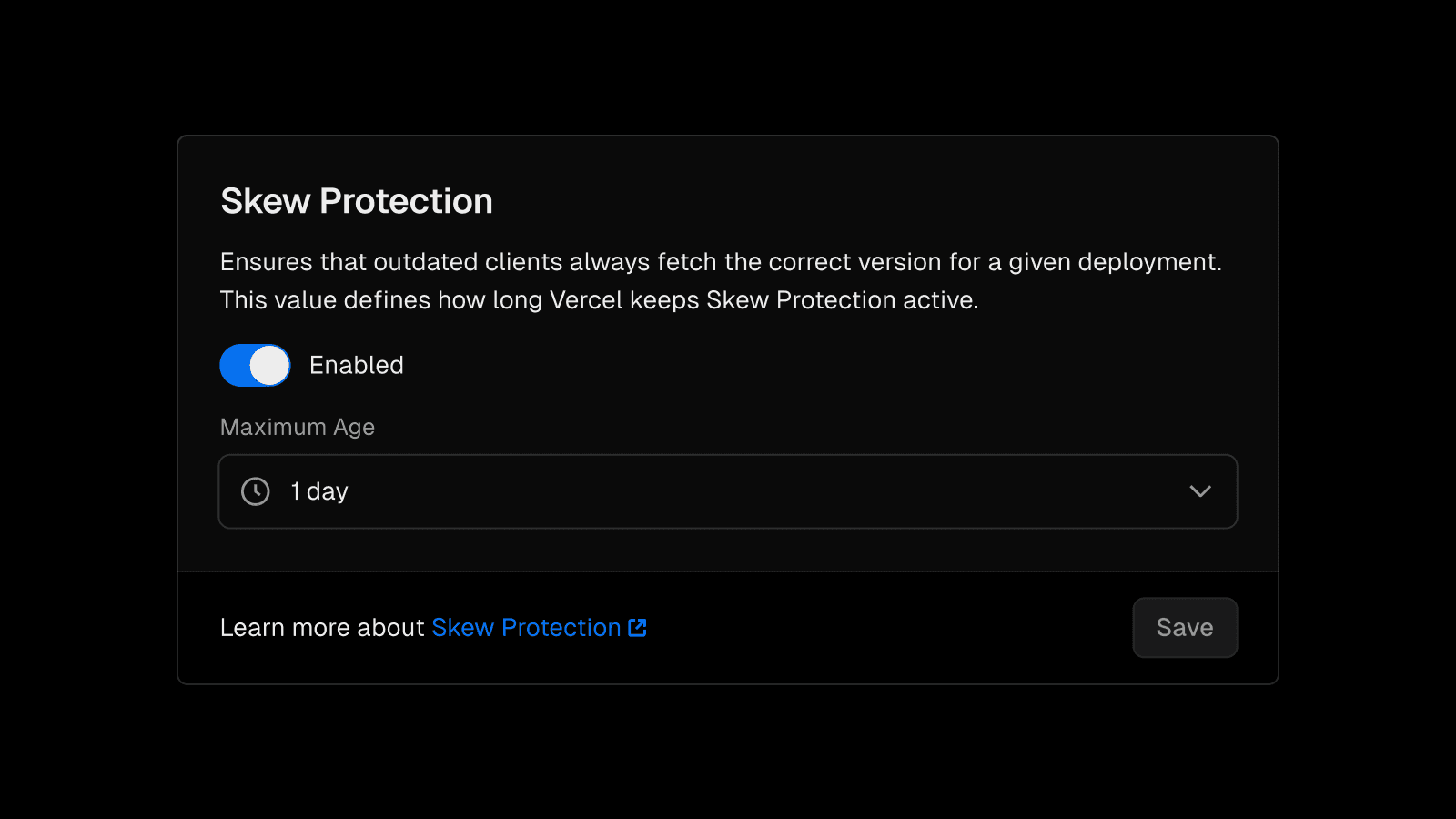Screen dimensions: 1456x819
Task: Open the Skew Protection documentation link
Action: tap(526, 628)
